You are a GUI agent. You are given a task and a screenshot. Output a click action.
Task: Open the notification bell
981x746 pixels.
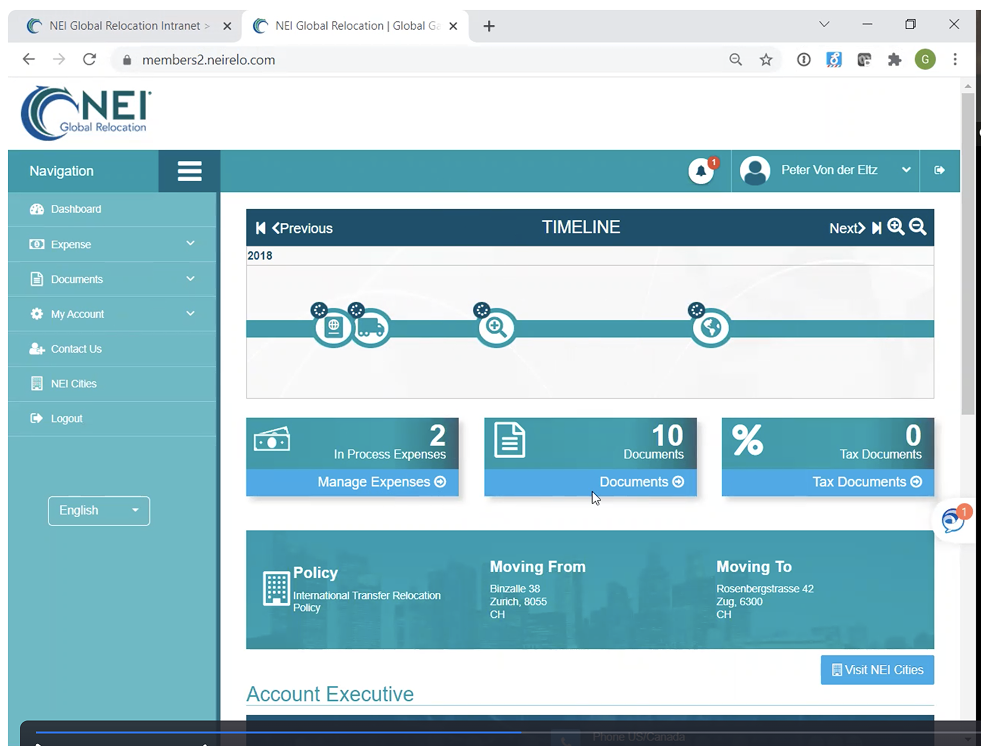(x=701, y=170)
